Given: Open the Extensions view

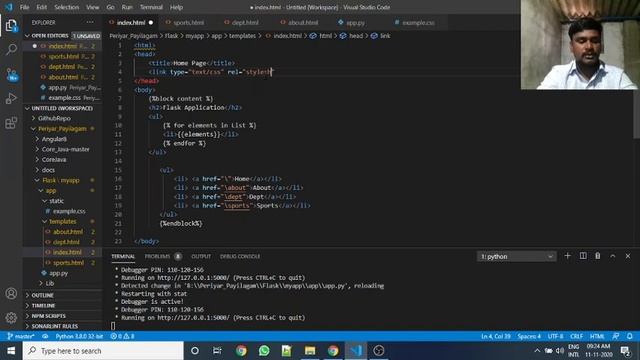Looking at the screenshot, I should click(x=11, y=122).
